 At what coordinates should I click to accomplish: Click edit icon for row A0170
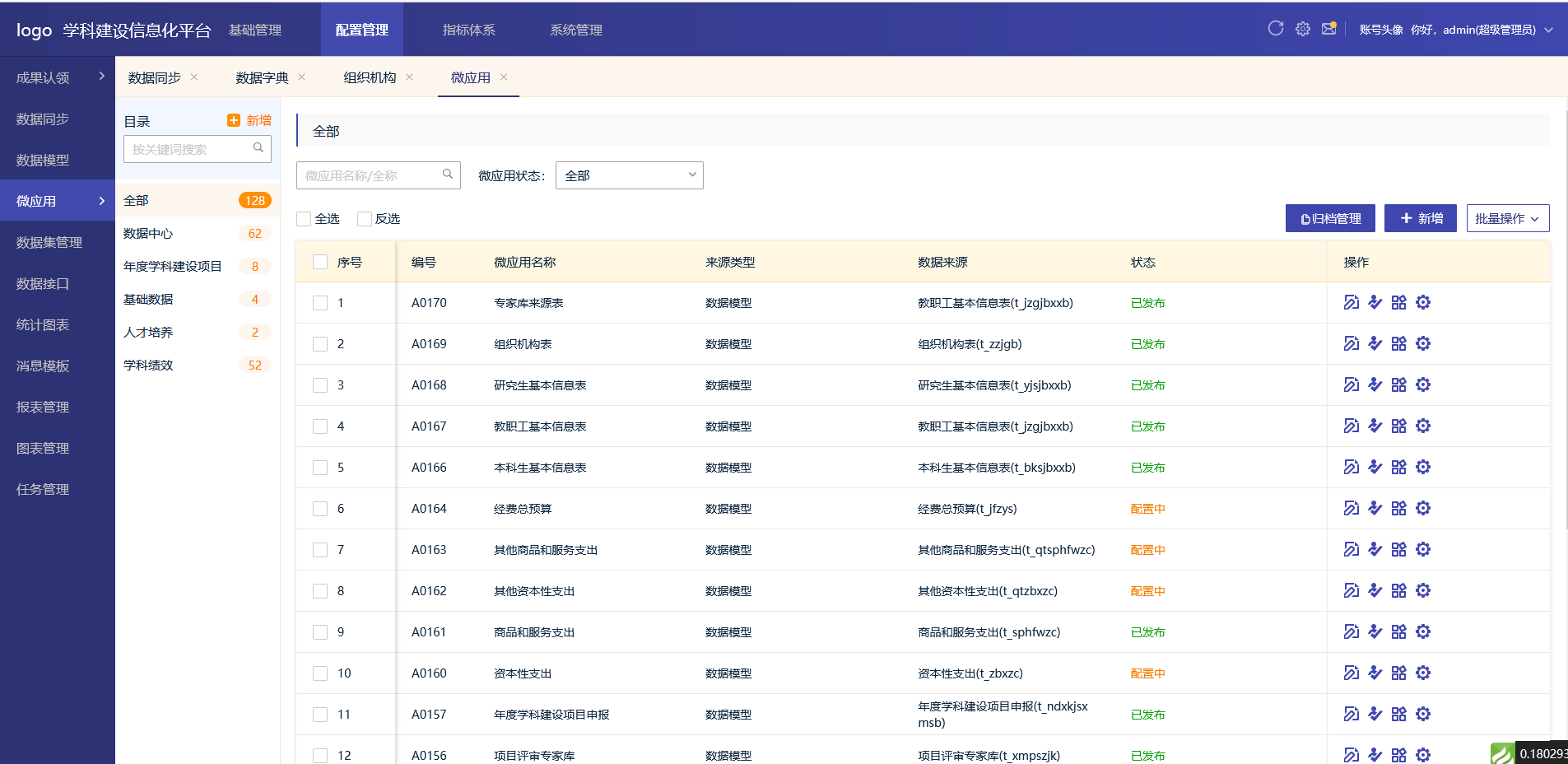[1352, 302]
